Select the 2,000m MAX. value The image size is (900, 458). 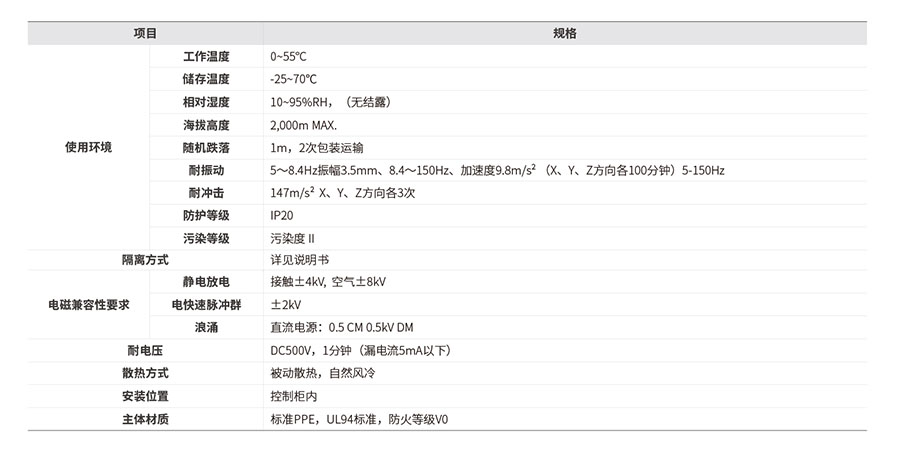point(304,125)
